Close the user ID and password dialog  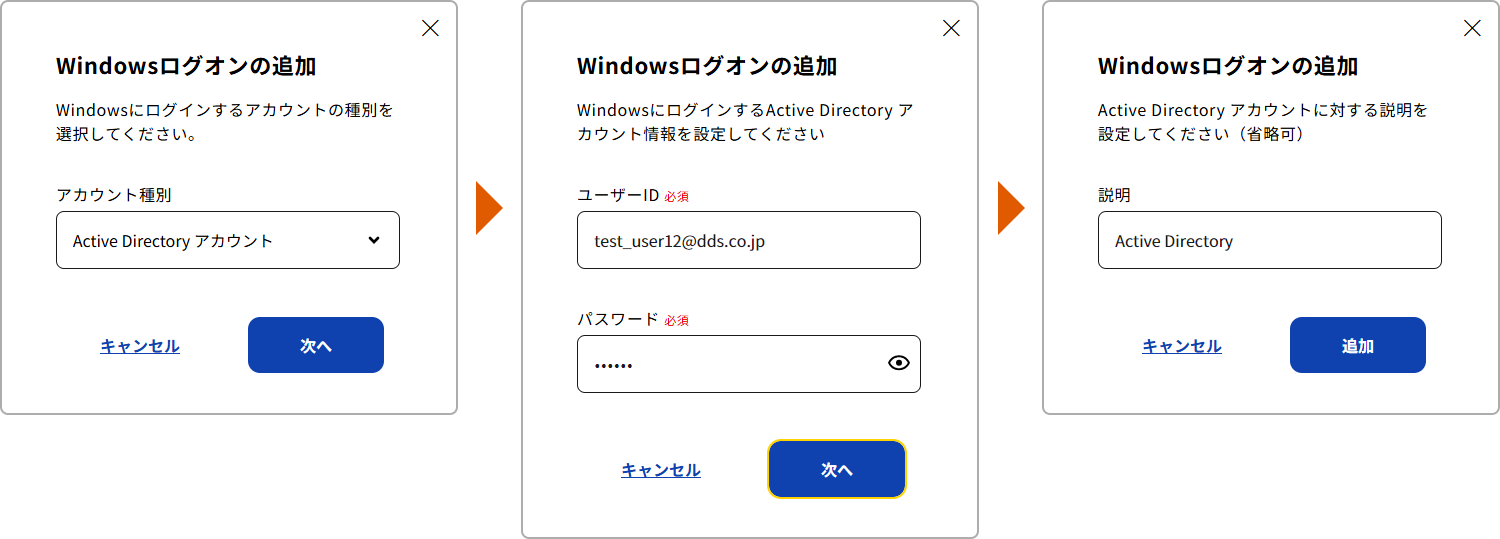click(951, 28)
